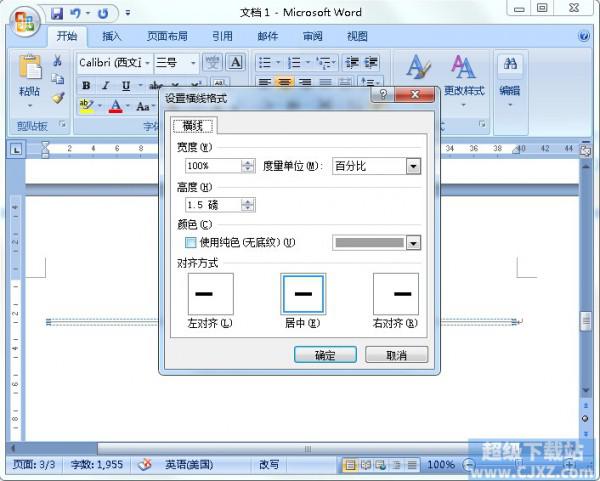Expand the font size 三号 dropdown
This screenshot has height=481, width=600.
(x=192, y=63)
